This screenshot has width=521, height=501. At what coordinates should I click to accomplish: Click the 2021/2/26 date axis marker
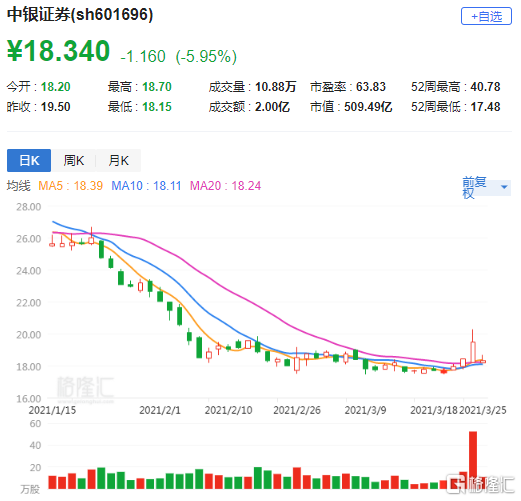click(297, 410)
